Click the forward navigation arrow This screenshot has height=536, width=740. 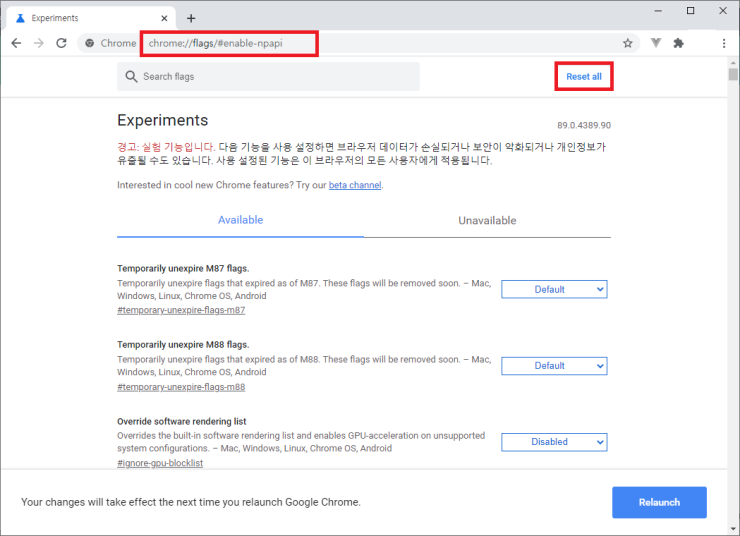click(x=38, y=43)
